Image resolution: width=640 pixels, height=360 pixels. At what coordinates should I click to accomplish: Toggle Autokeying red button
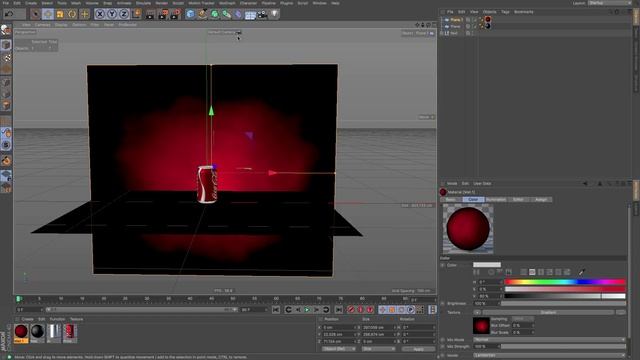(360, 310)
